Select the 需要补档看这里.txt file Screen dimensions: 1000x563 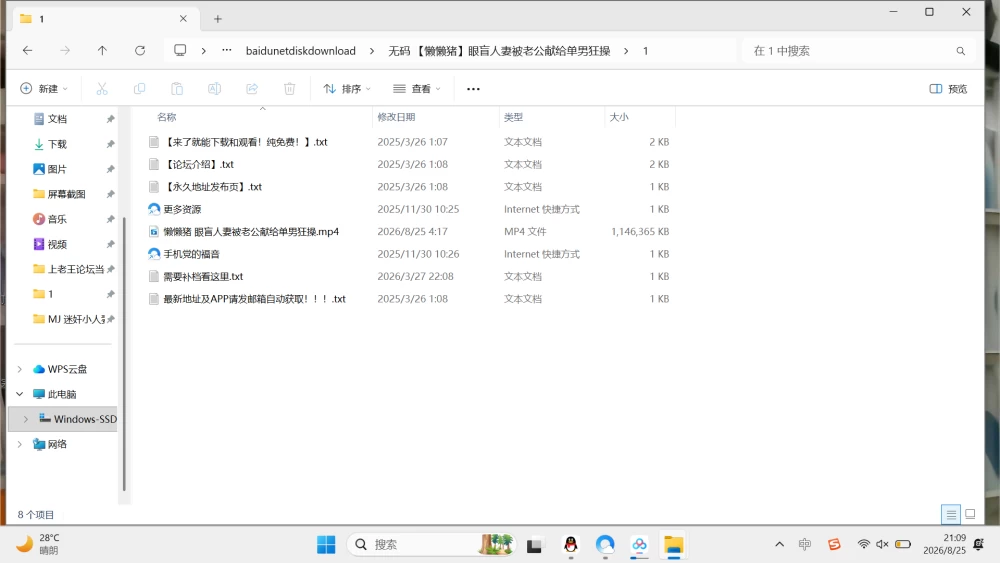point(203,276)
